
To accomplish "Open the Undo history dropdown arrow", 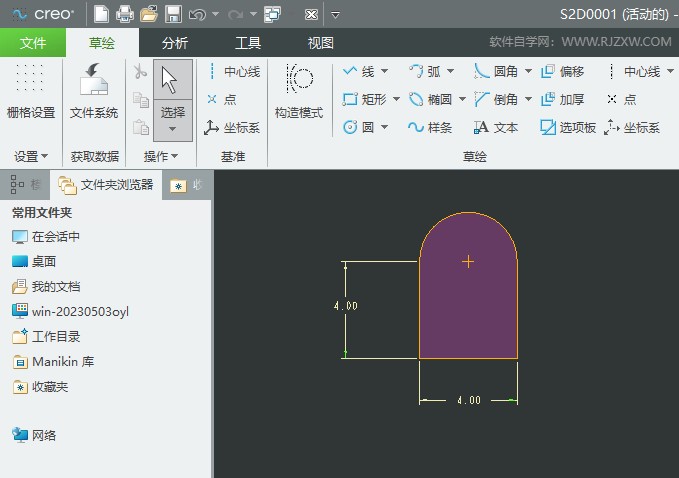I will 215,14.
